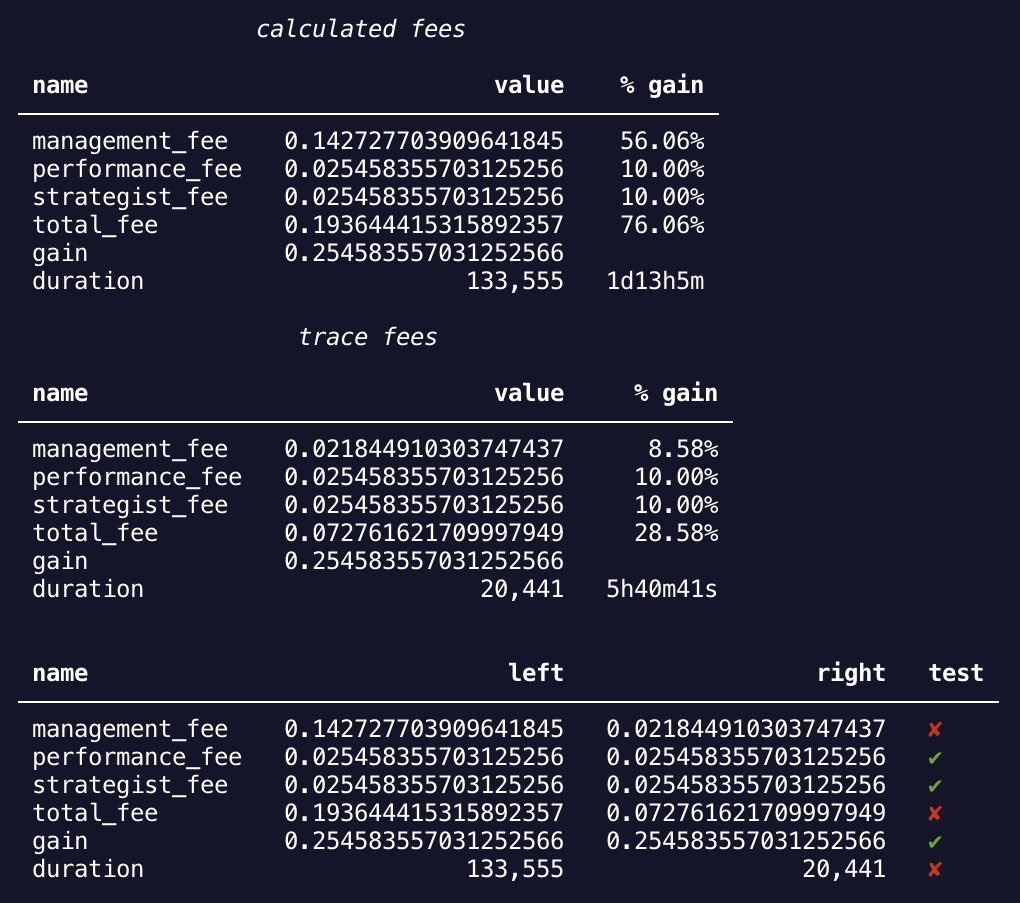
Task: Select performance_fee right value in comparison table
Action: 746,757
